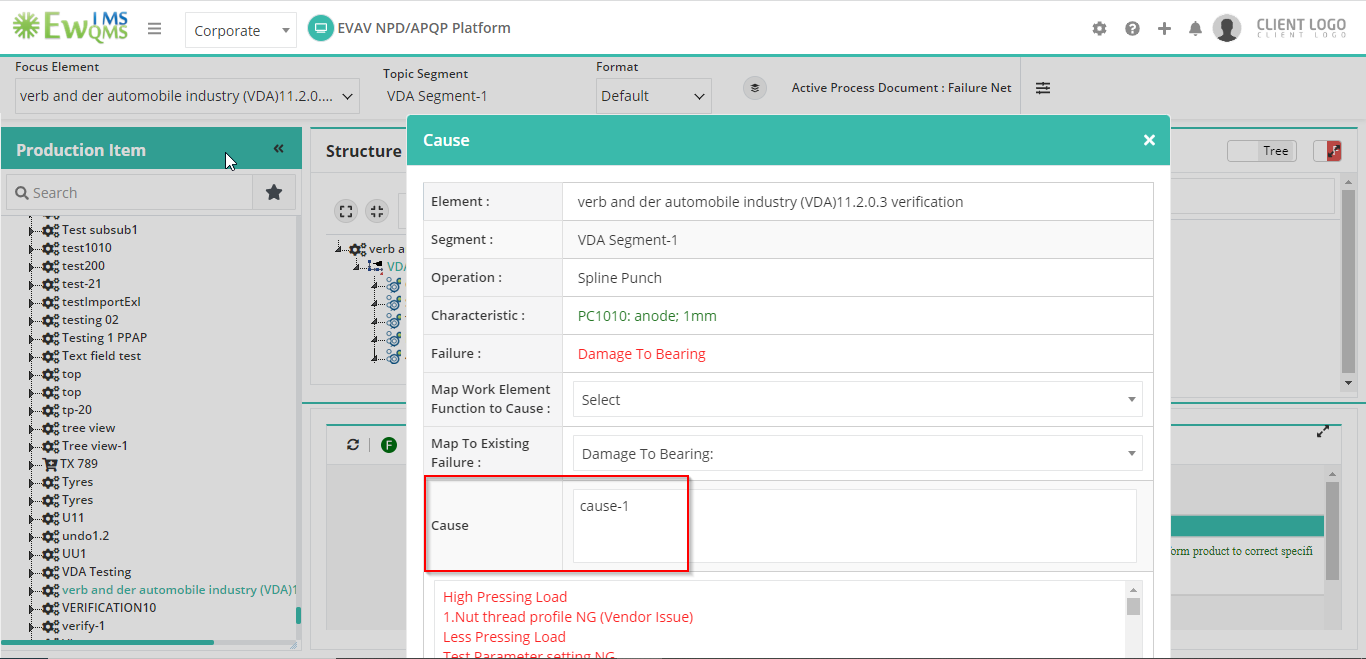
Task: Select tree item testImportExl
Action: [x=101, y=302]
